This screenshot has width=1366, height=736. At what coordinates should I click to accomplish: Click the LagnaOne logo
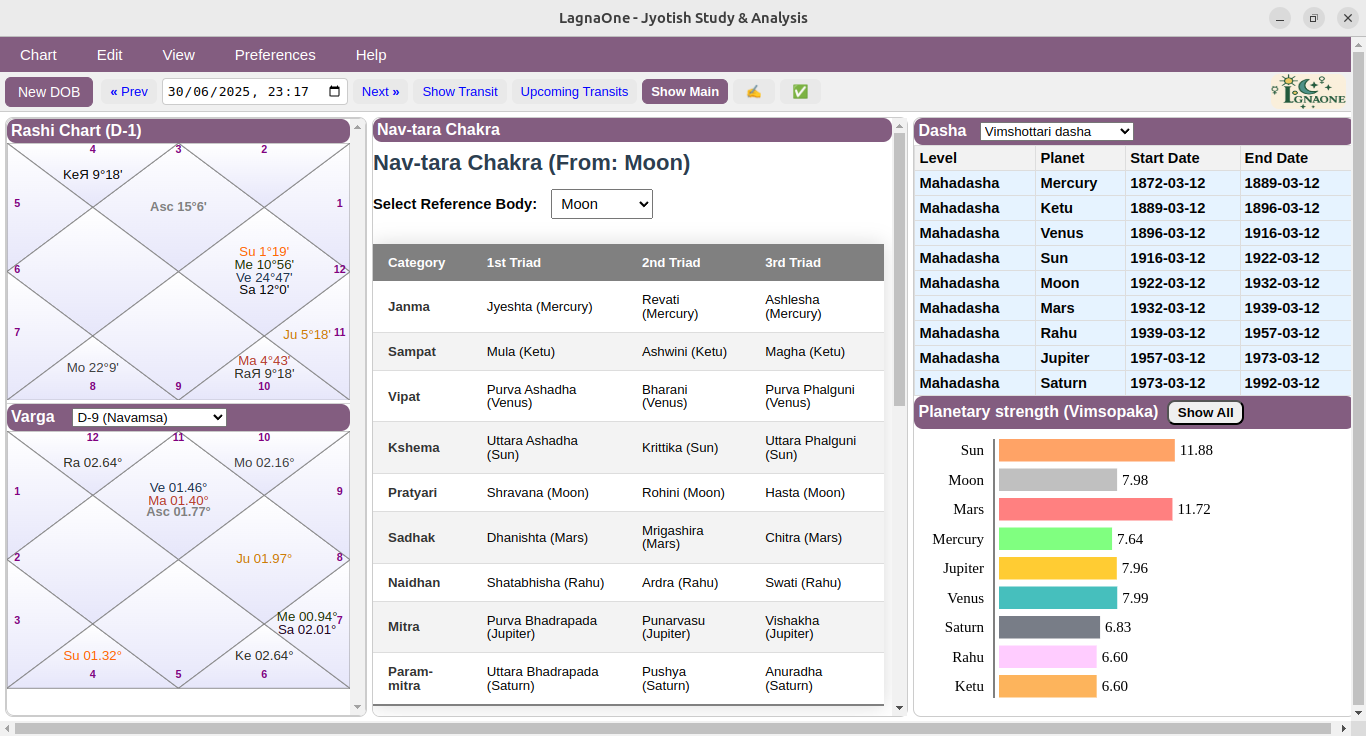coord(1309,91)
